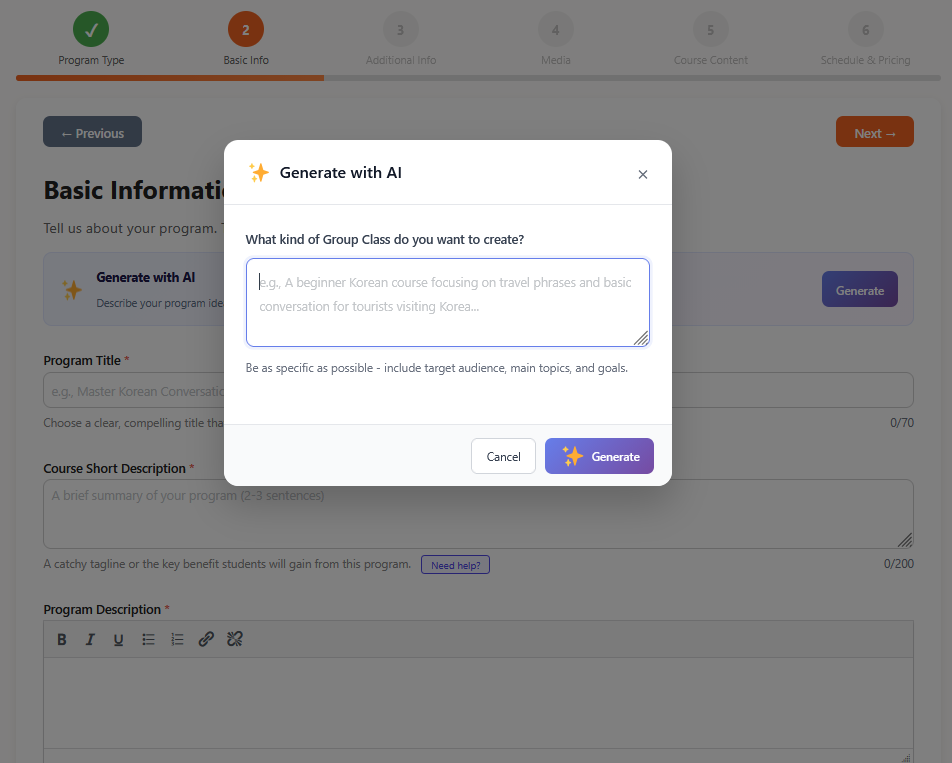Insert a numbered list in editor
The image size is (952, 763).
coord(177,639)
